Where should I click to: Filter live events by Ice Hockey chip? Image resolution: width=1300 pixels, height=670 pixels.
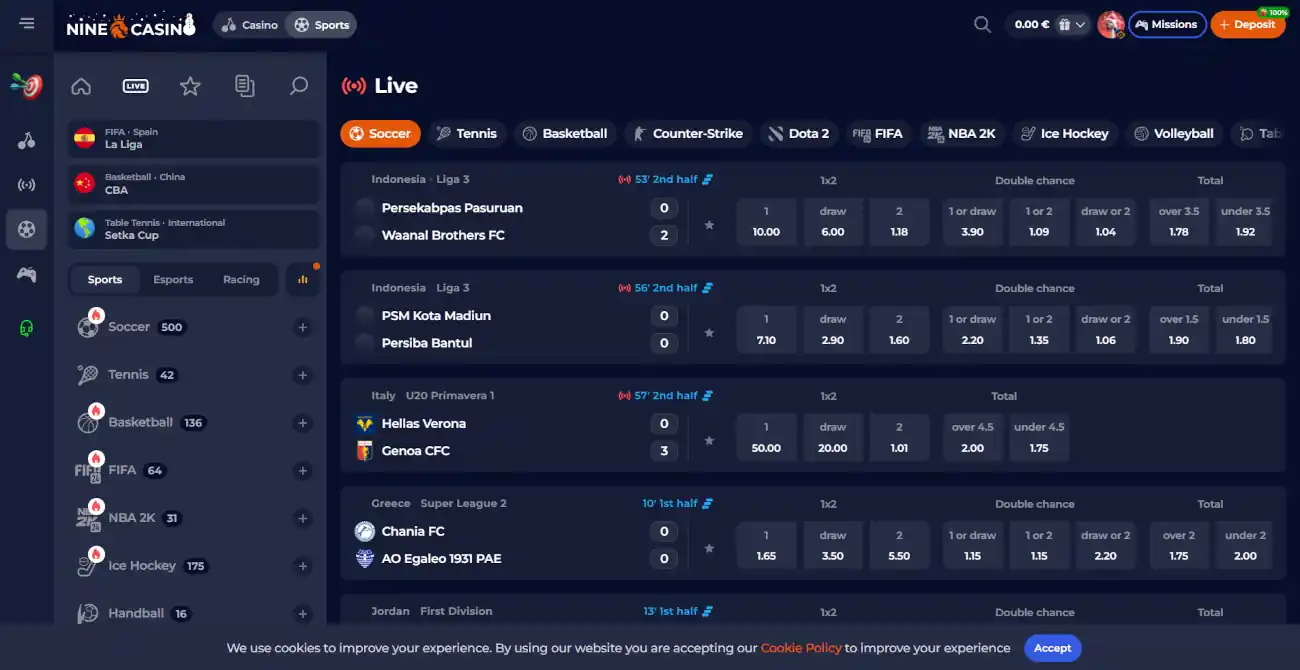pyautogui.click(x=1064, y=133)
